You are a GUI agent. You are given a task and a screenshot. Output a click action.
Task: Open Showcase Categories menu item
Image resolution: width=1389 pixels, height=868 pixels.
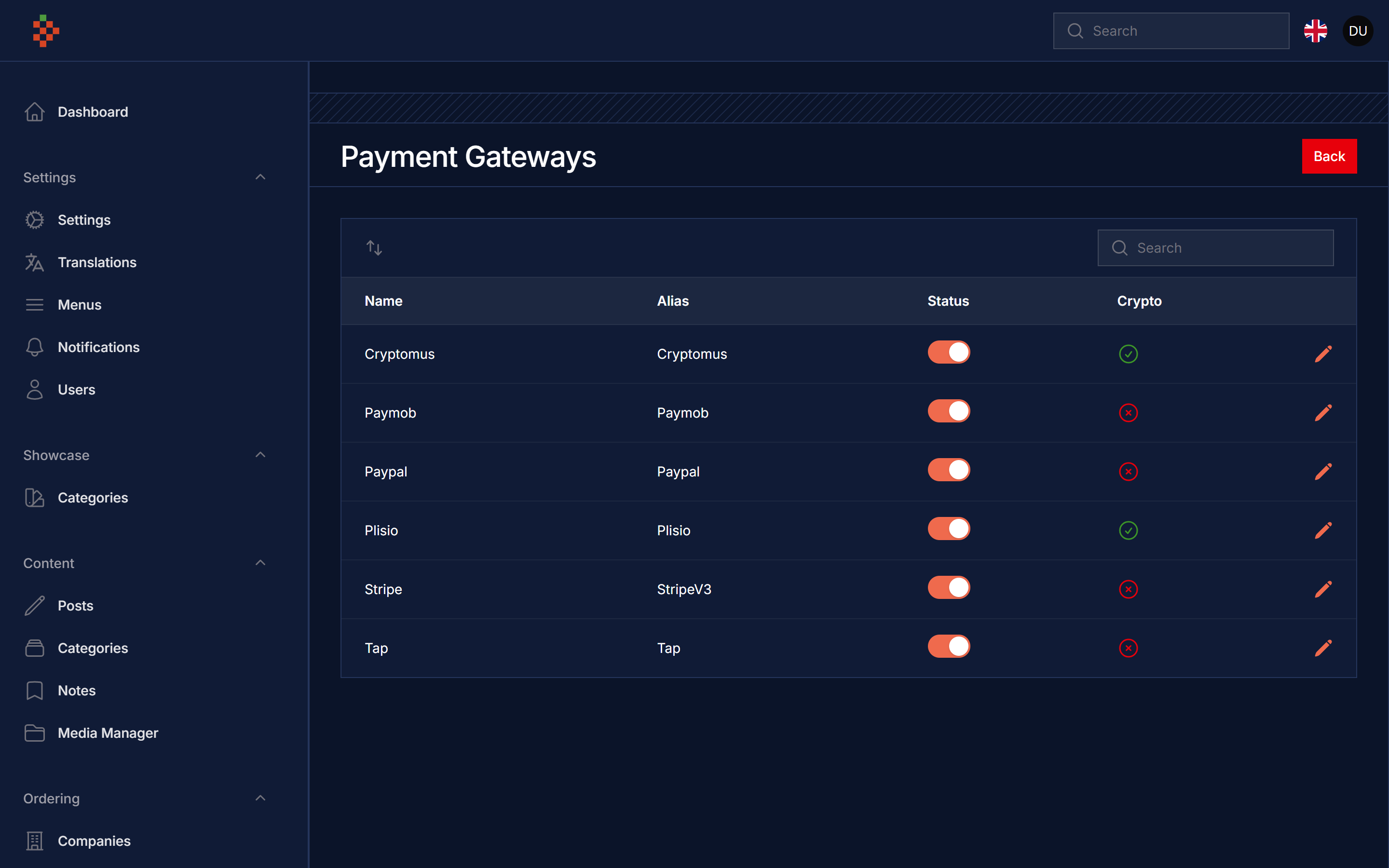pyautogui.click(x=93, y=498)
